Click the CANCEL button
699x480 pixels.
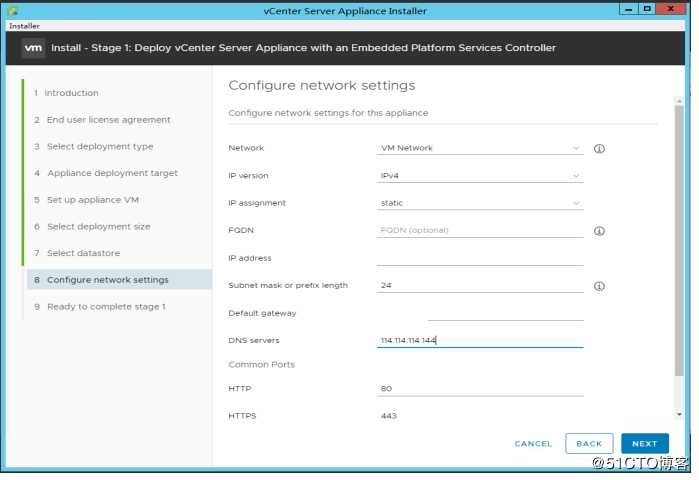(533, 444)
